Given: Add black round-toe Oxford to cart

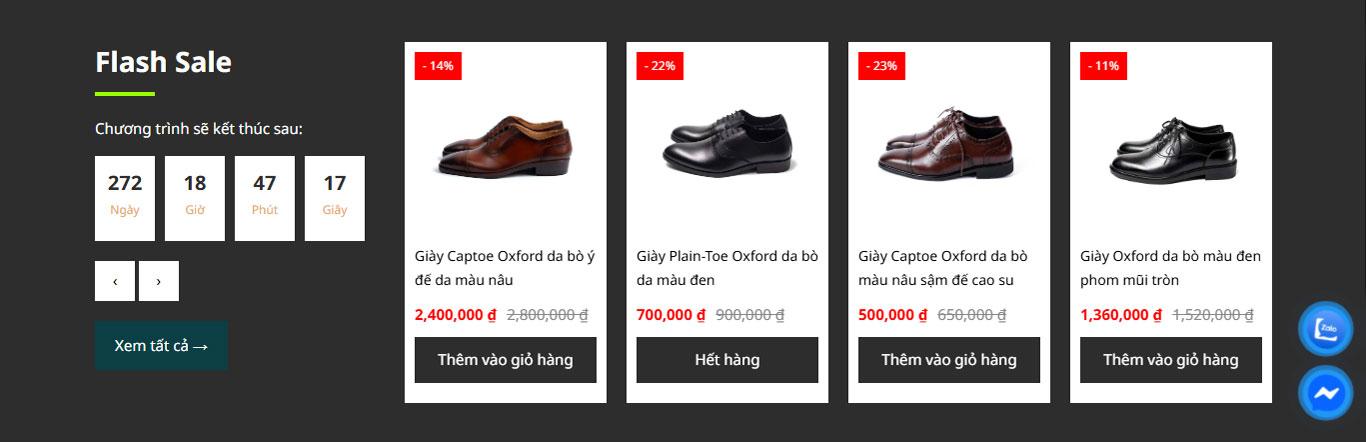Looking at the screenshot, I should pyautogui.click(x=1170, y=360).
